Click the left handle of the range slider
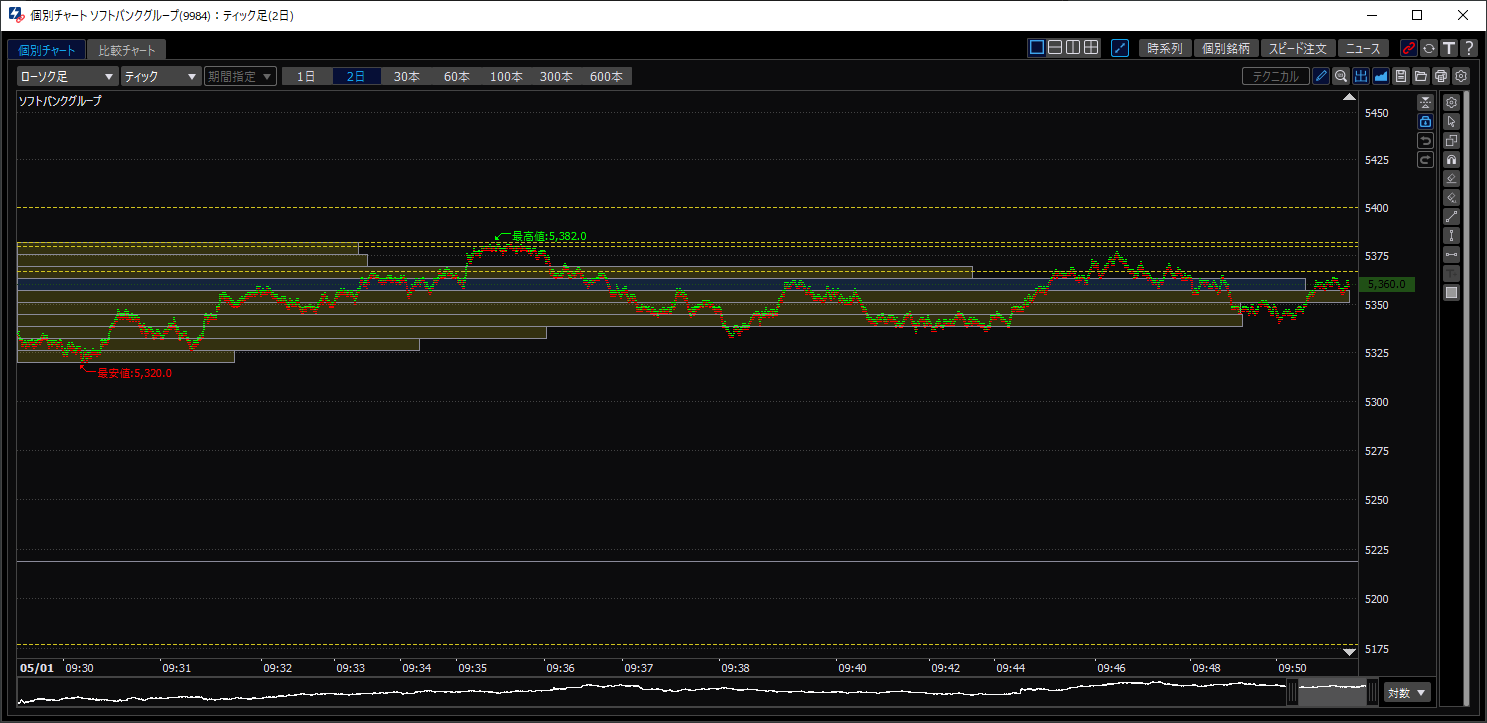Screen dimensions: 1487x723 coord(1292,691)
